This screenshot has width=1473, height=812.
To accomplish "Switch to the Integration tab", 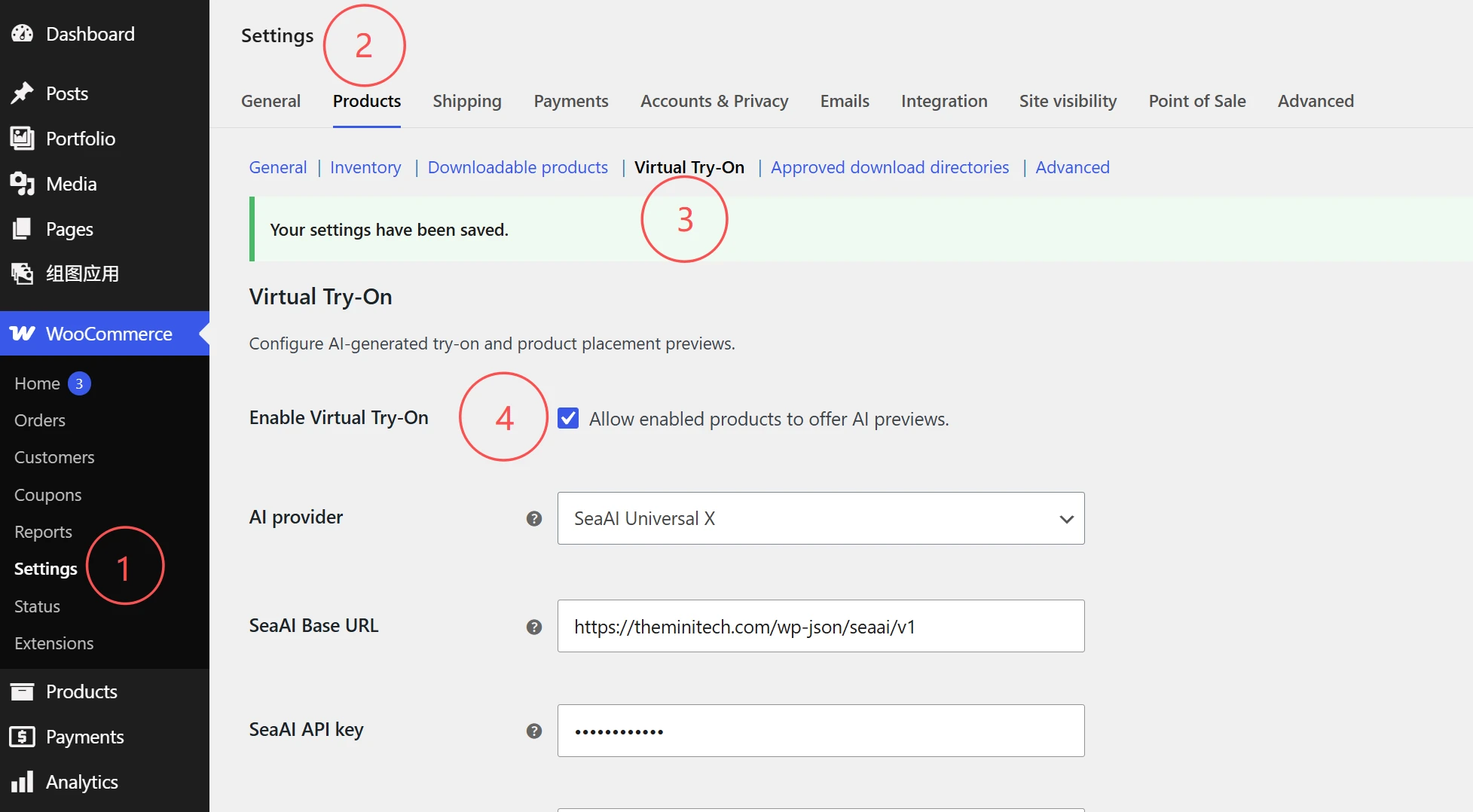I will pos(944,101).
